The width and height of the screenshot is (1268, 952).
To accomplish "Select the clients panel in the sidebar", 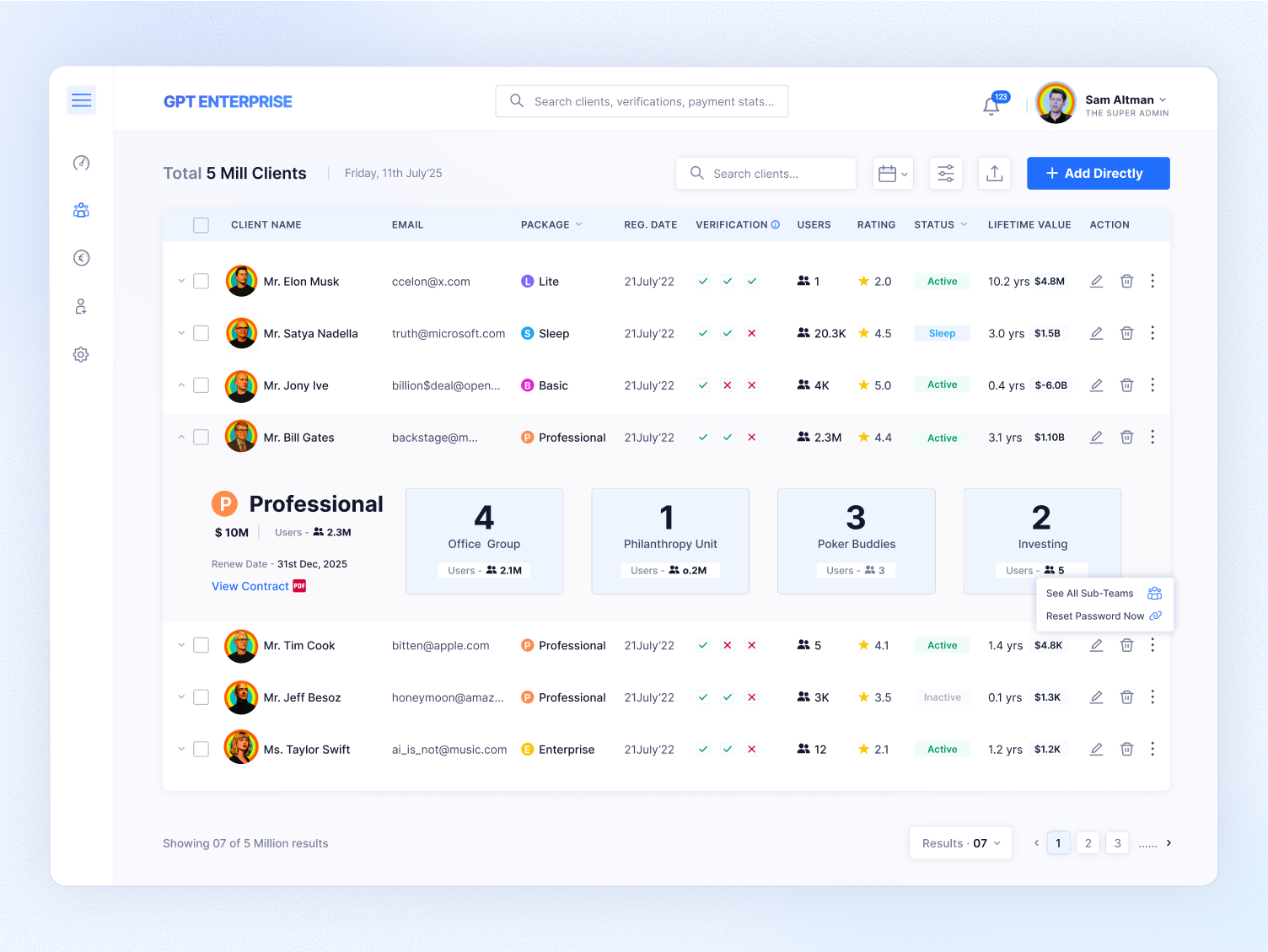I will [81, 210].
